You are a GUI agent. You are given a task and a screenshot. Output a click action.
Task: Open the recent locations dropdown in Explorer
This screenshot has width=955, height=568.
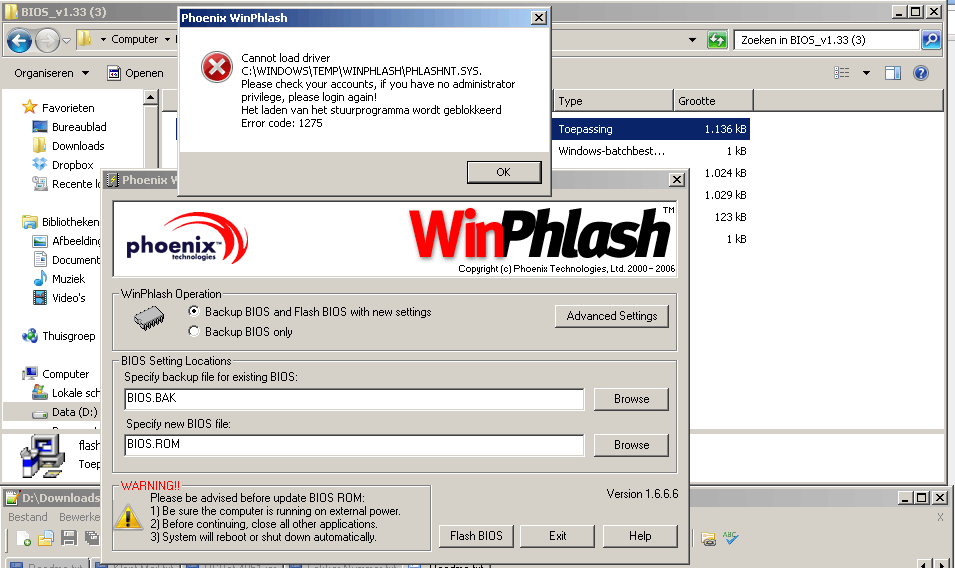66,41
